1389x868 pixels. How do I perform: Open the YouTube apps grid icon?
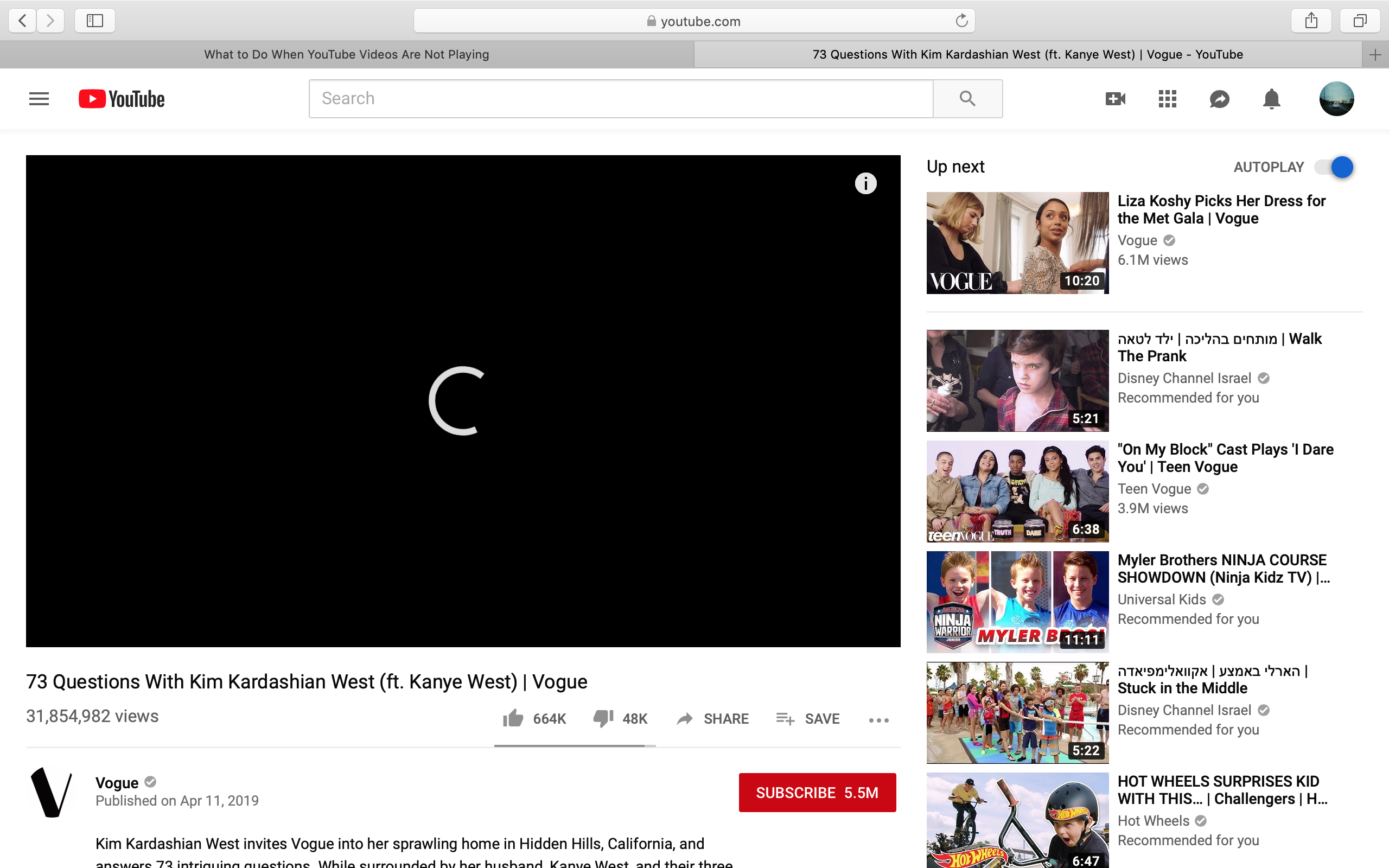coord(1168,99)
